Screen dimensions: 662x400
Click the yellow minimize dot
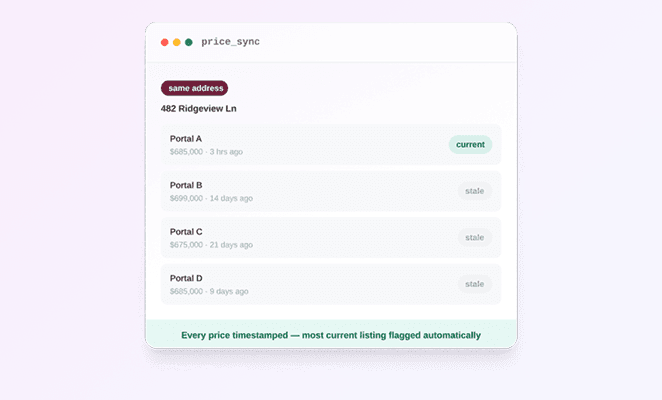177,42
